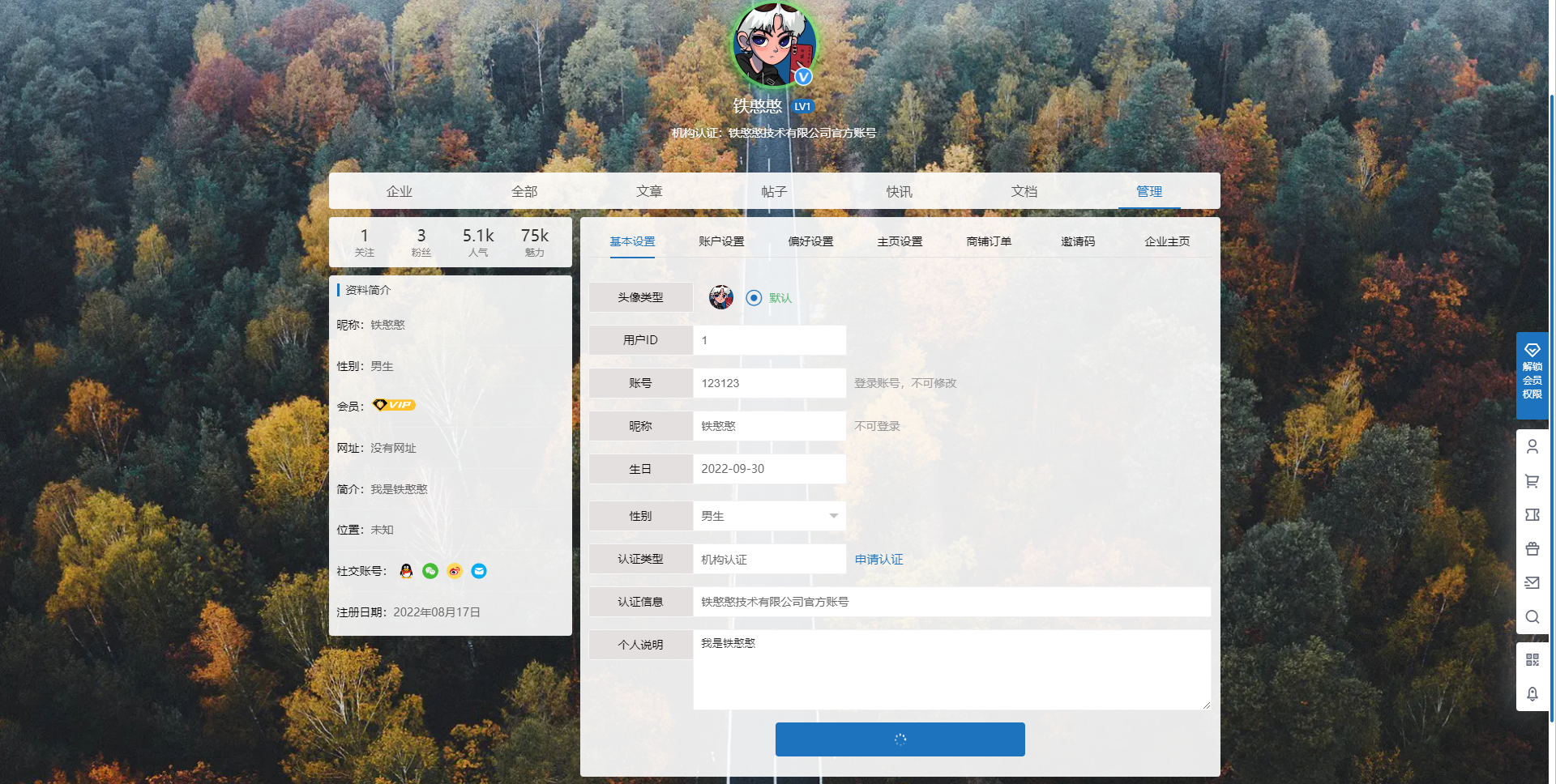Switch to the 商铺订单 settings tab
Image resolution: width=1556 pixels, height=784 pixels.
[x=989, y=241]
